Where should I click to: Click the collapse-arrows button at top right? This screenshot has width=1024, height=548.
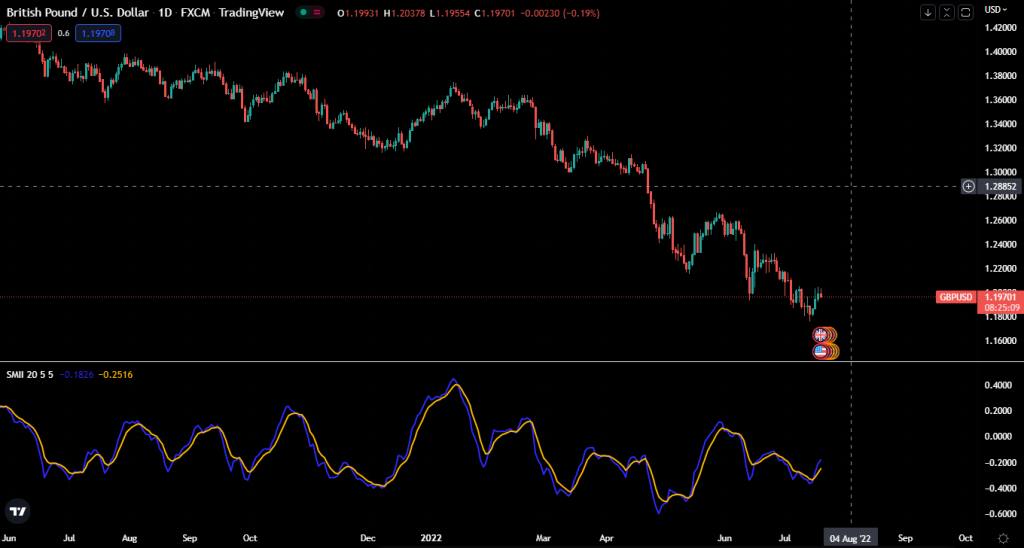point(947,12)
